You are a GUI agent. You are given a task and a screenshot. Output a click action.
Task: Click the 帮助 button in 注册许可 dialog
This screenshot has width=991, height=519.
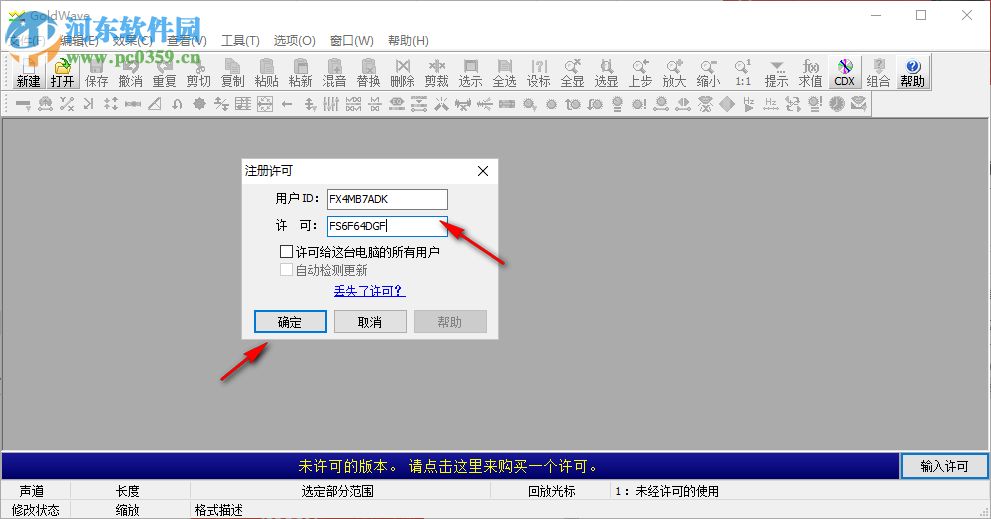pyautogui.click(x=450, y=322)
